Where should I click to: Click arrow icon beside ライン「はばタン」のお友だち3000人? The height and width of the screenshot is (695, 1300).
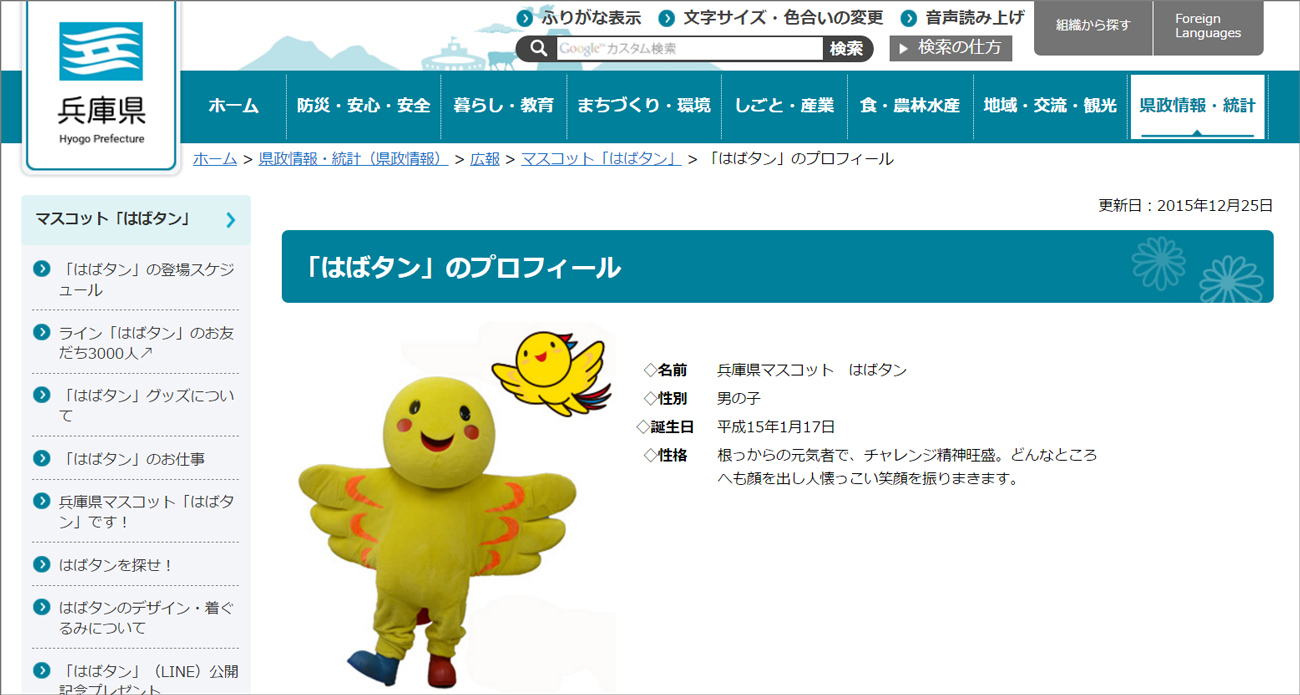coord(41,332)
